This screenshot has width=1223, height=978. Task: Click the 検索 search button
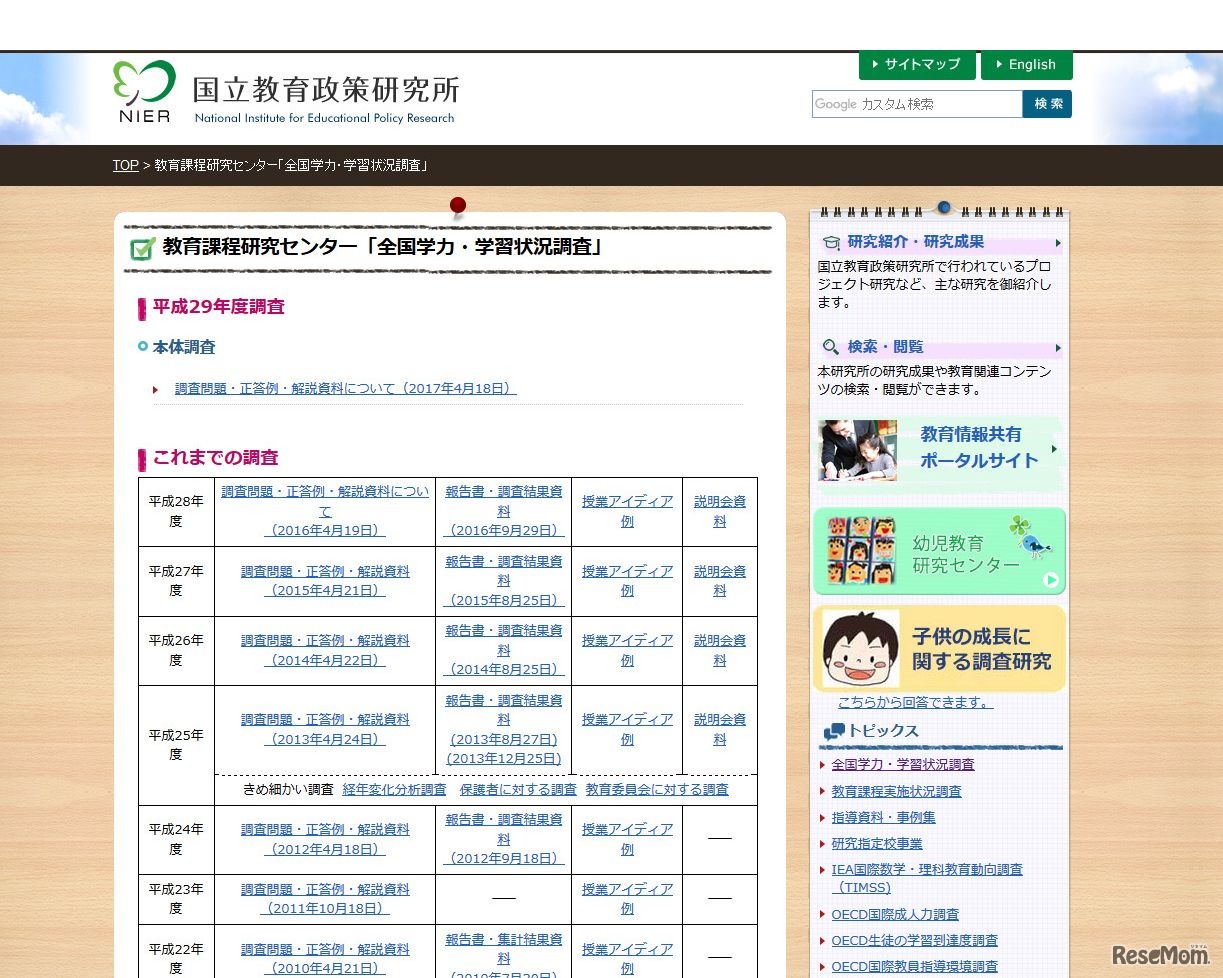[1047, 104]
